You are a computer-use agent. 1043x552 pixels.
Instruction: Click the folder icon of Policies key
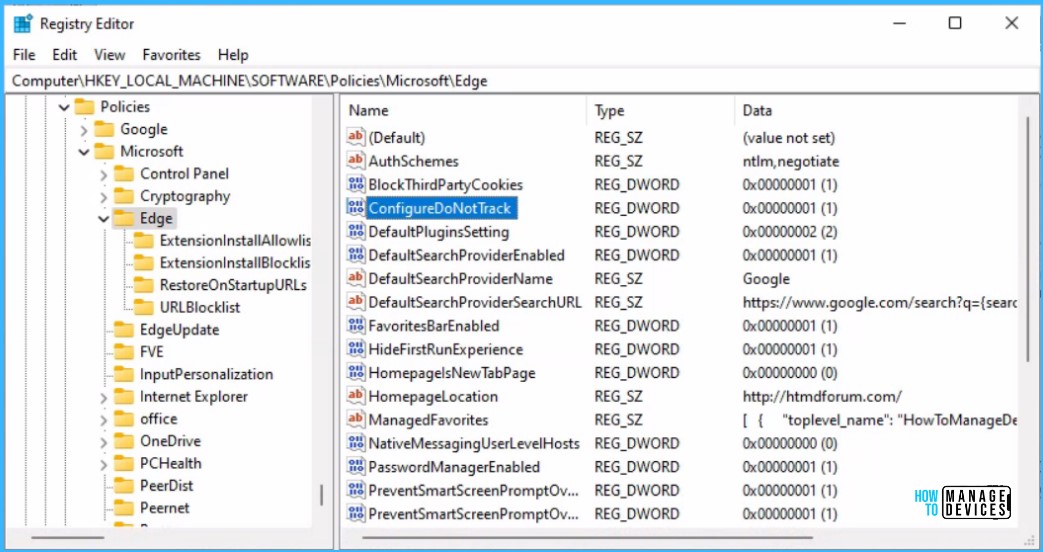(84, 106)
